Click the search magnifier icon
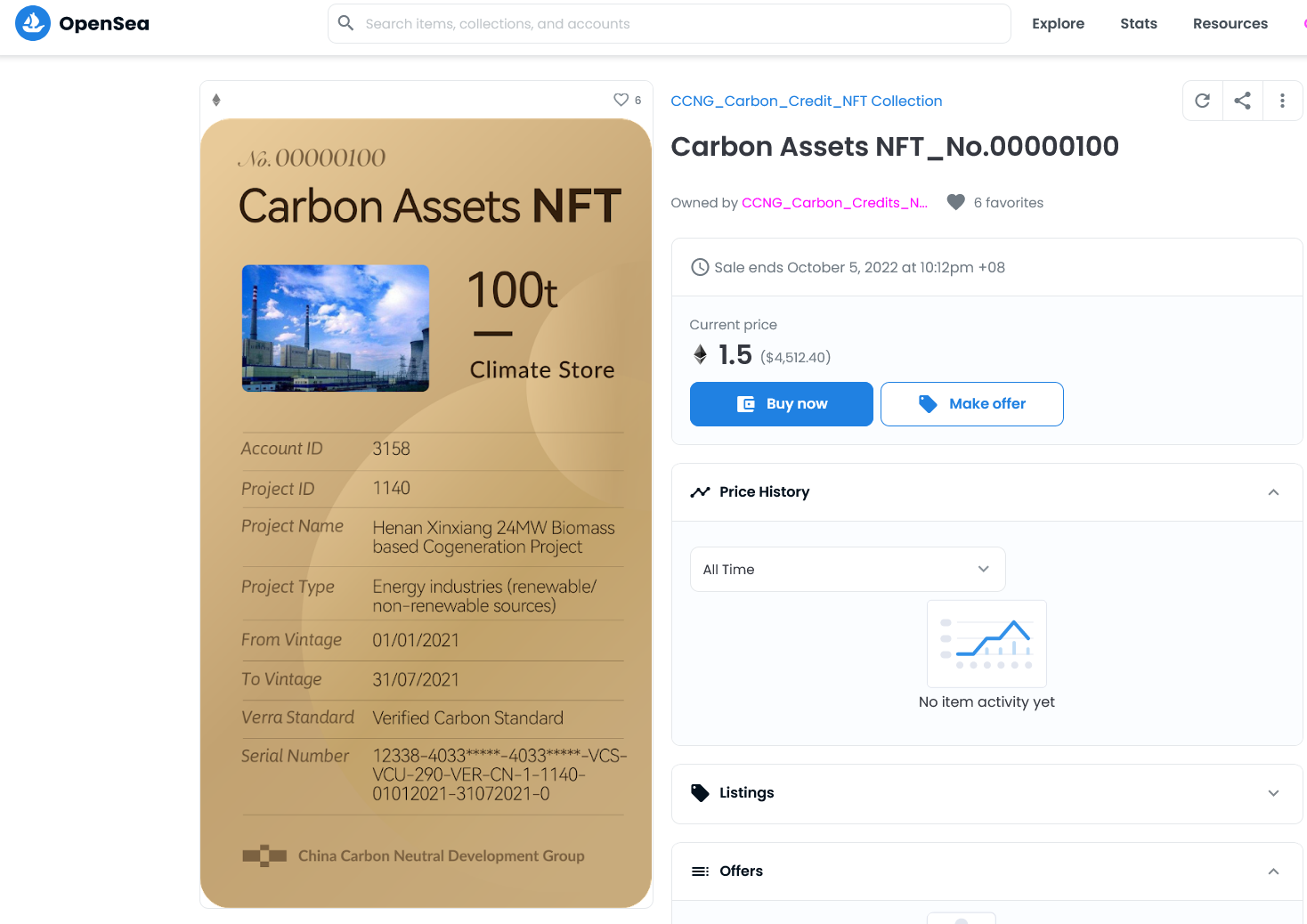The image size is (1307, 924). click(346, 23)
